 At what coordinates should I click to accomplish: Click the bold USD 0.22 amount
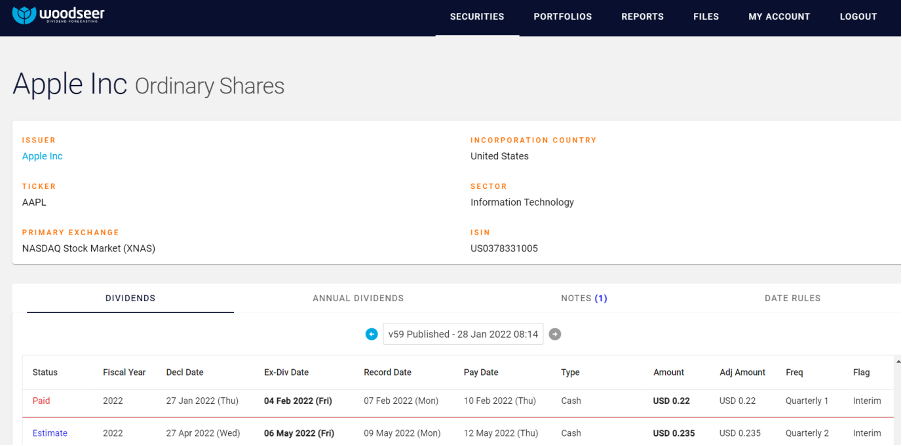tap(671, 401)
